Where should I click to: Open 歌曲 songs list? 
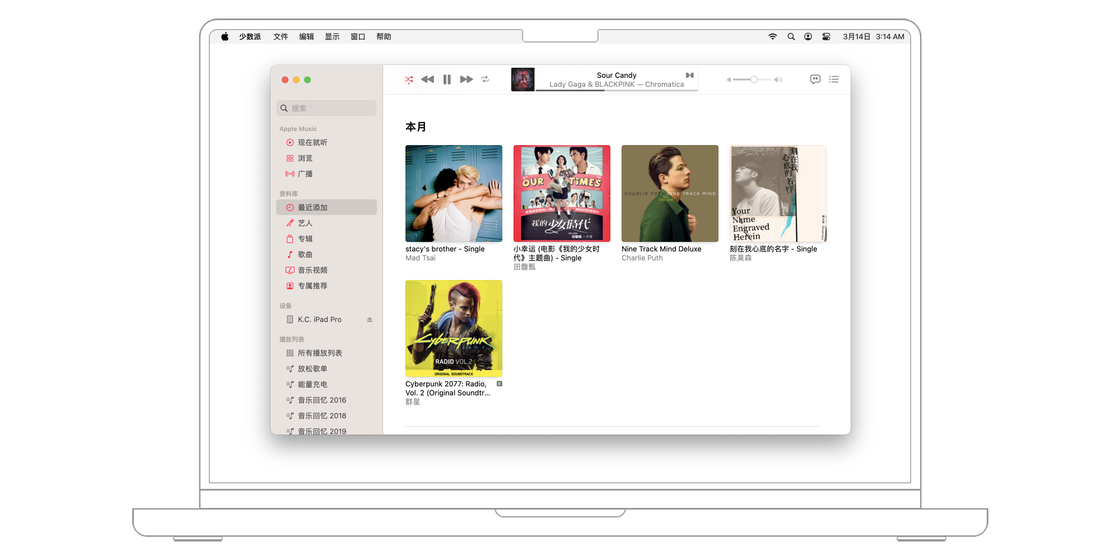(326, 254)
